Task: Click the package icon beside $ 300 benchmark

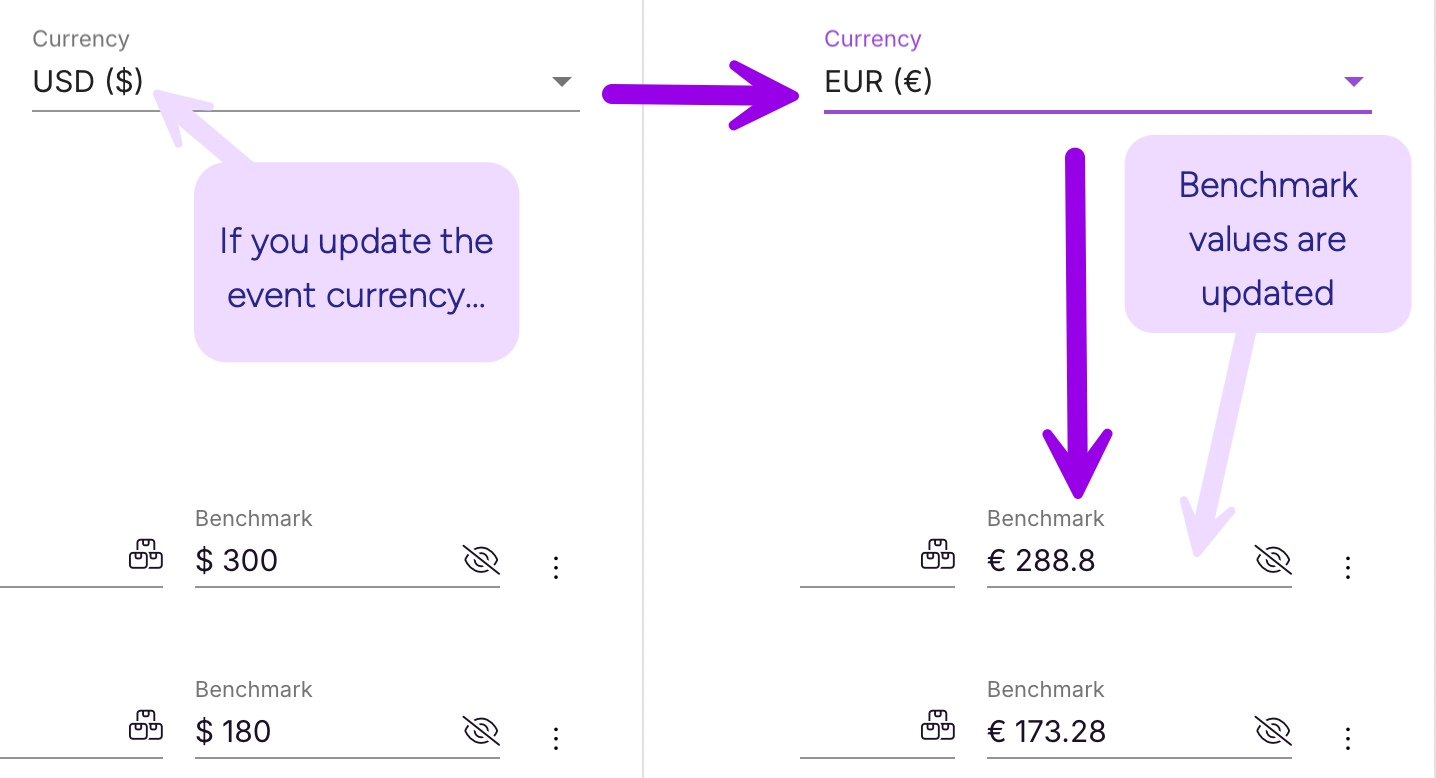Action: 146,554
